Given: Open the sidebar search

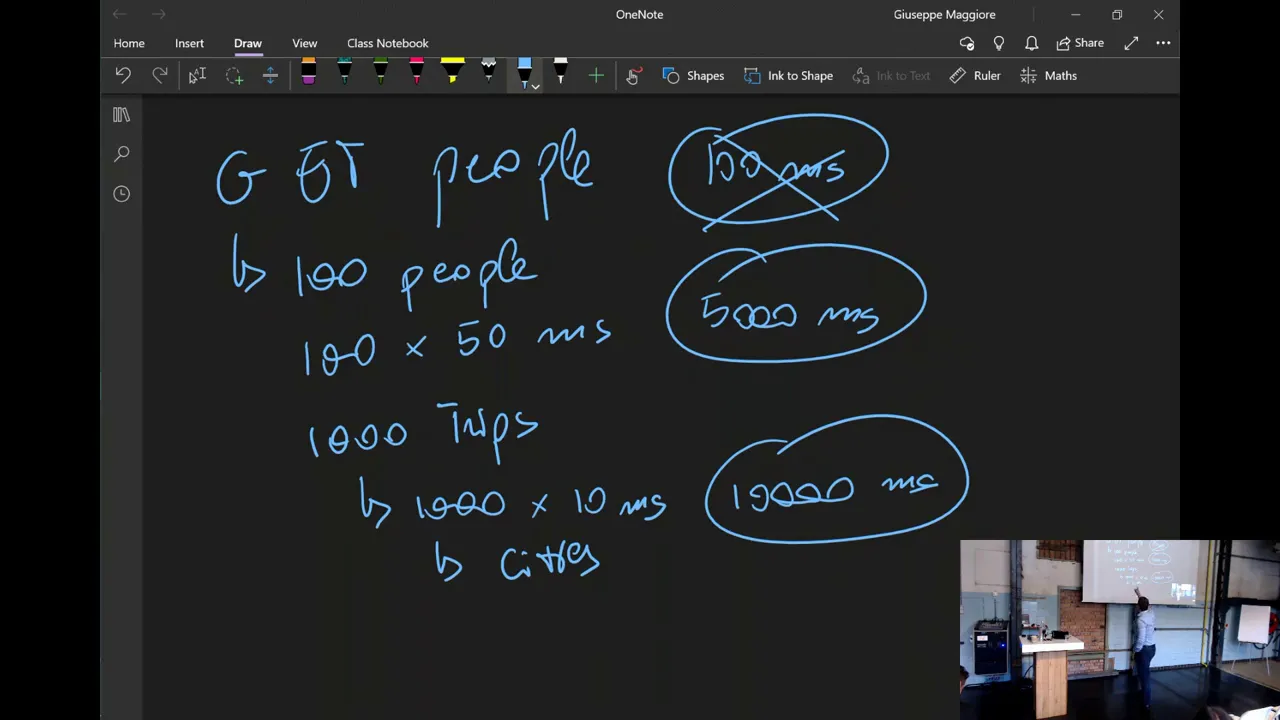Looking at the screenshot, I should 121,154.
